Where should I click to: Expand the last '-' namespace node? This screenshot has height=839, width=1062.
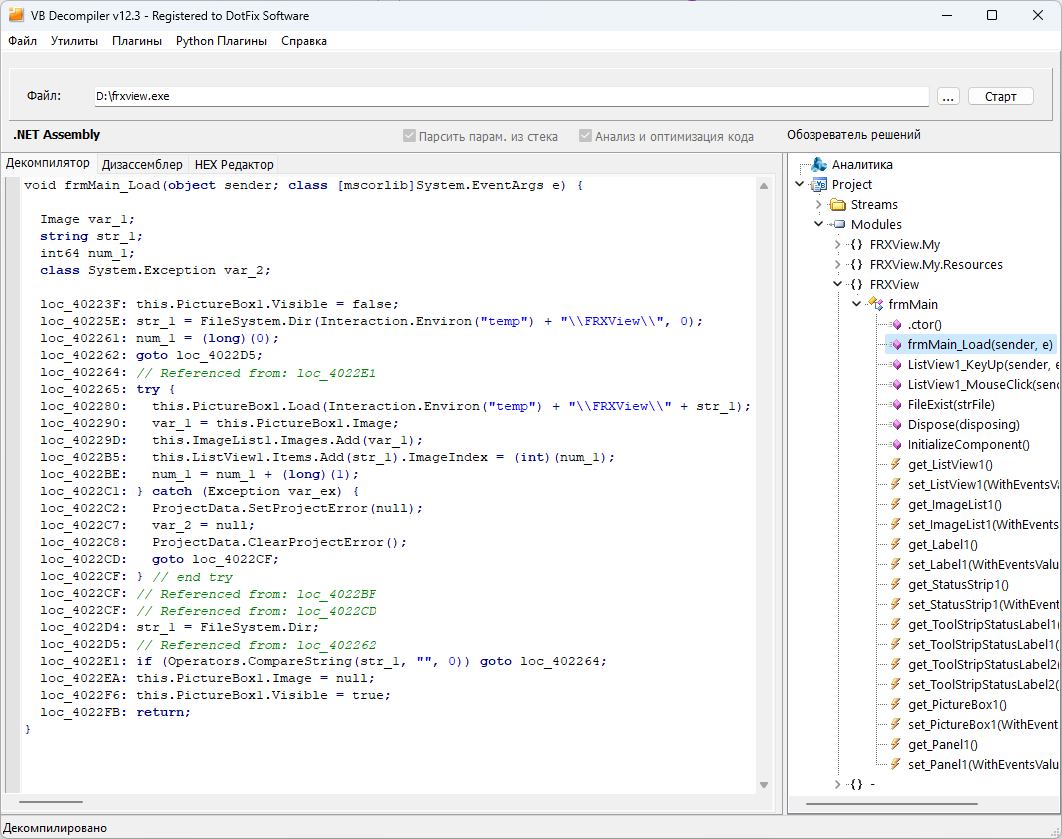(x=838, y=784)
